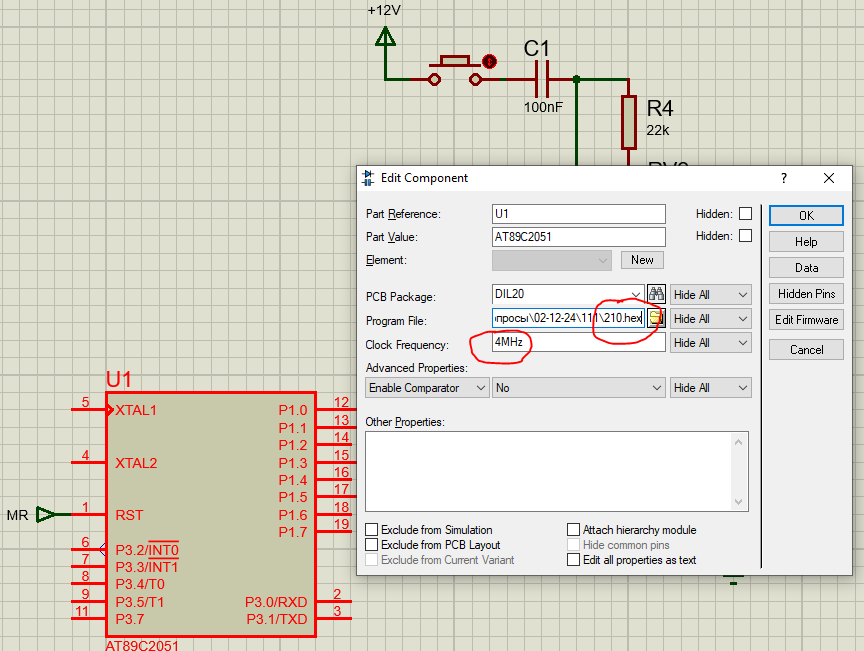Click the XTAL2 pin label on U1
Image resolution: width=864 pixels, height=651 pixels.
tap(136, 463)
